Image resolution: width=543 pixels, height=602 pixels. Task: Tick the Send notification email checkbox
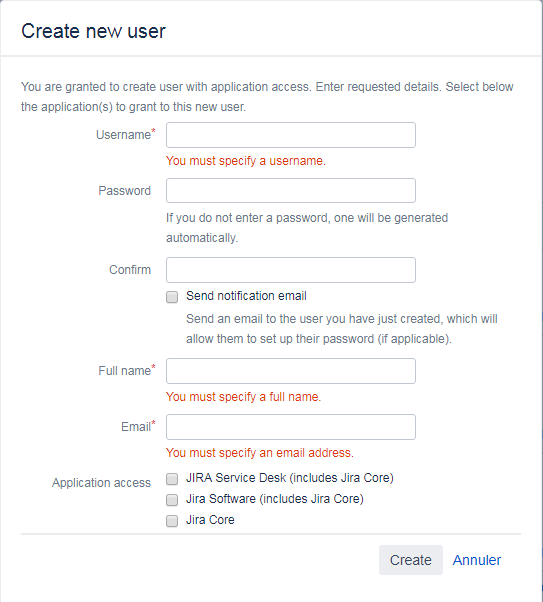(172, 297)
